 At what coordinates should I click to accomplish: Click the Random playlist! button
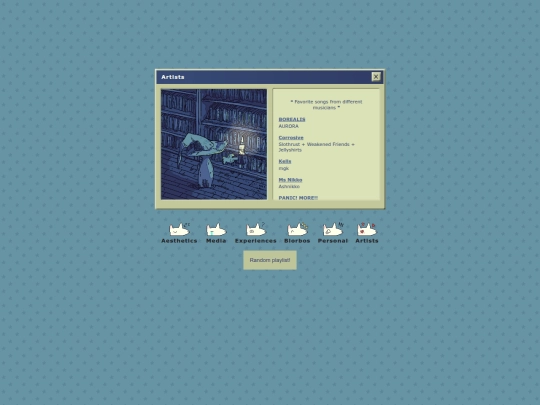pyautogui.click(x=270, y=260)
